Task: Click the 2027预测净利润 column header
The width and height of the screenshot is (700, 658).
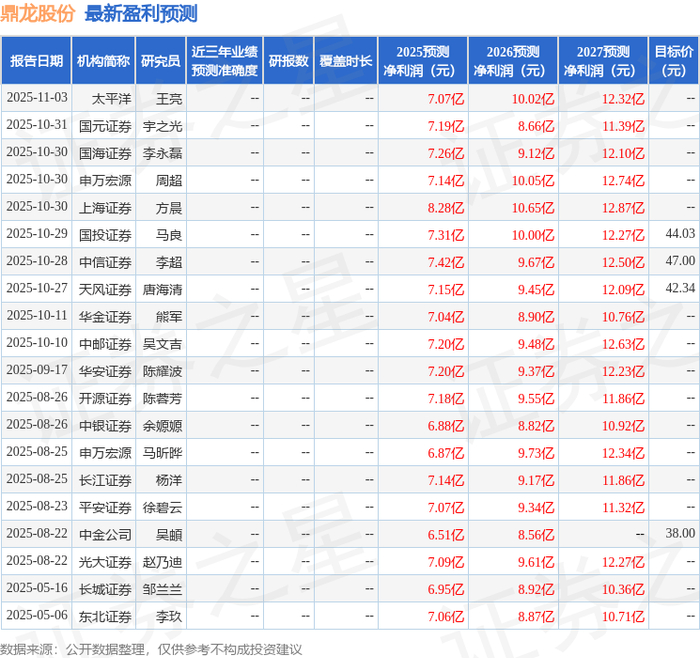Action: 603,61
